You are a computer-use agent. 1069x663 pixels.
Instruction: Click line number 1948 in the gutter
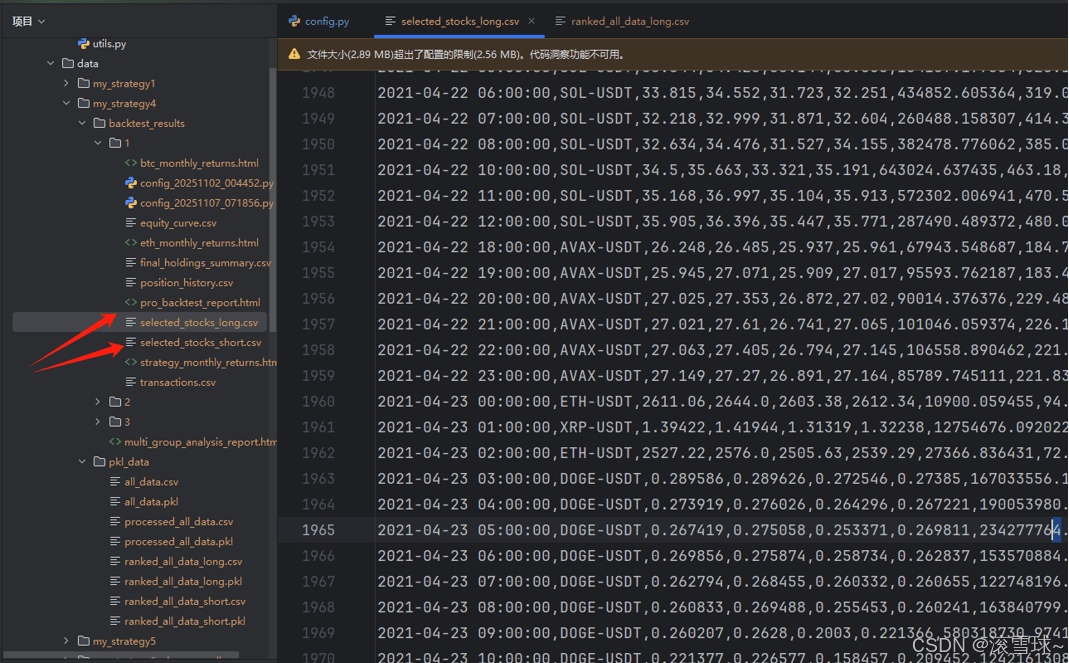[318, 93]
